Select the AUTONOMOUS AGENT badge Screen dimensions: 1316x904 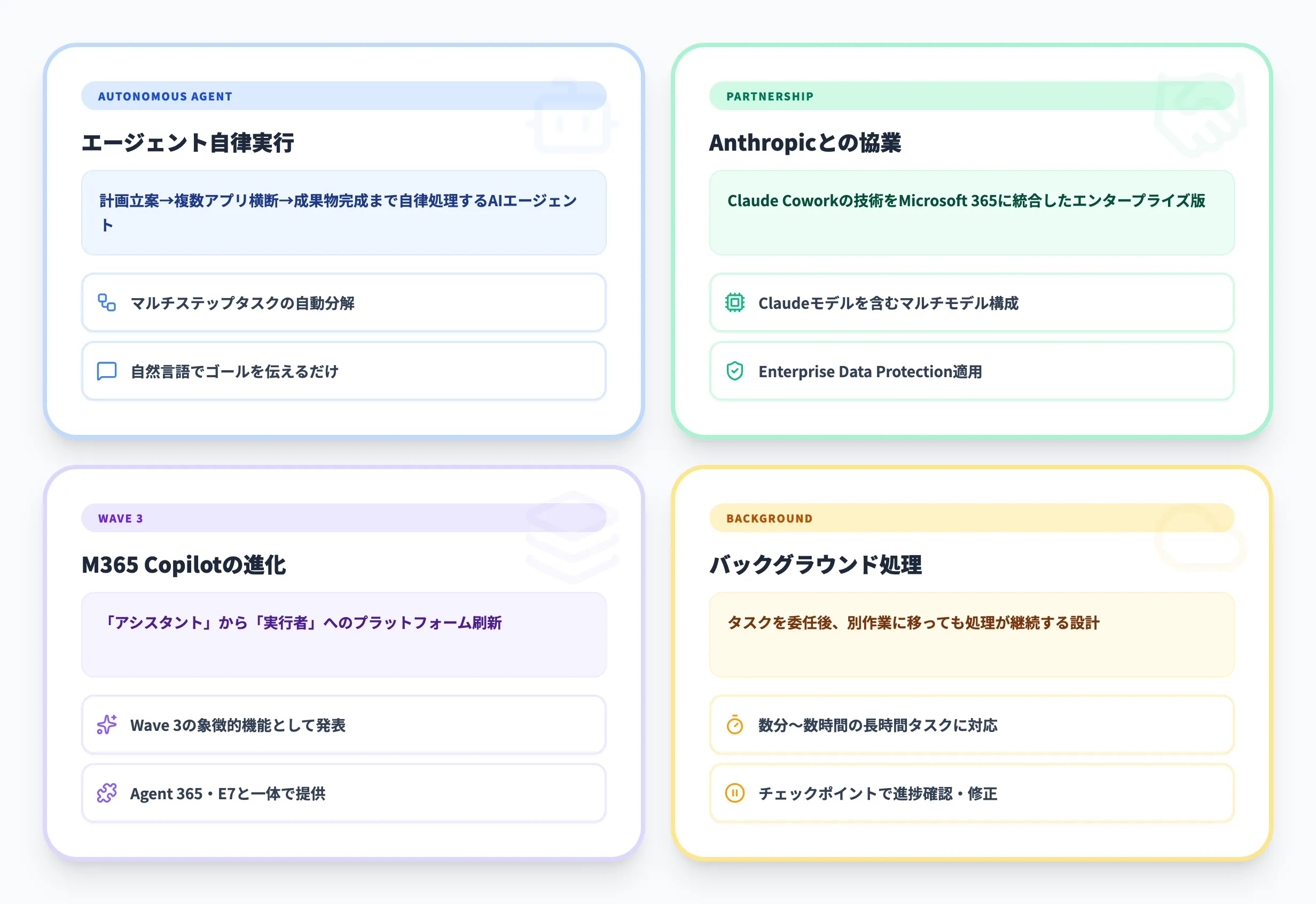(165, 96)
